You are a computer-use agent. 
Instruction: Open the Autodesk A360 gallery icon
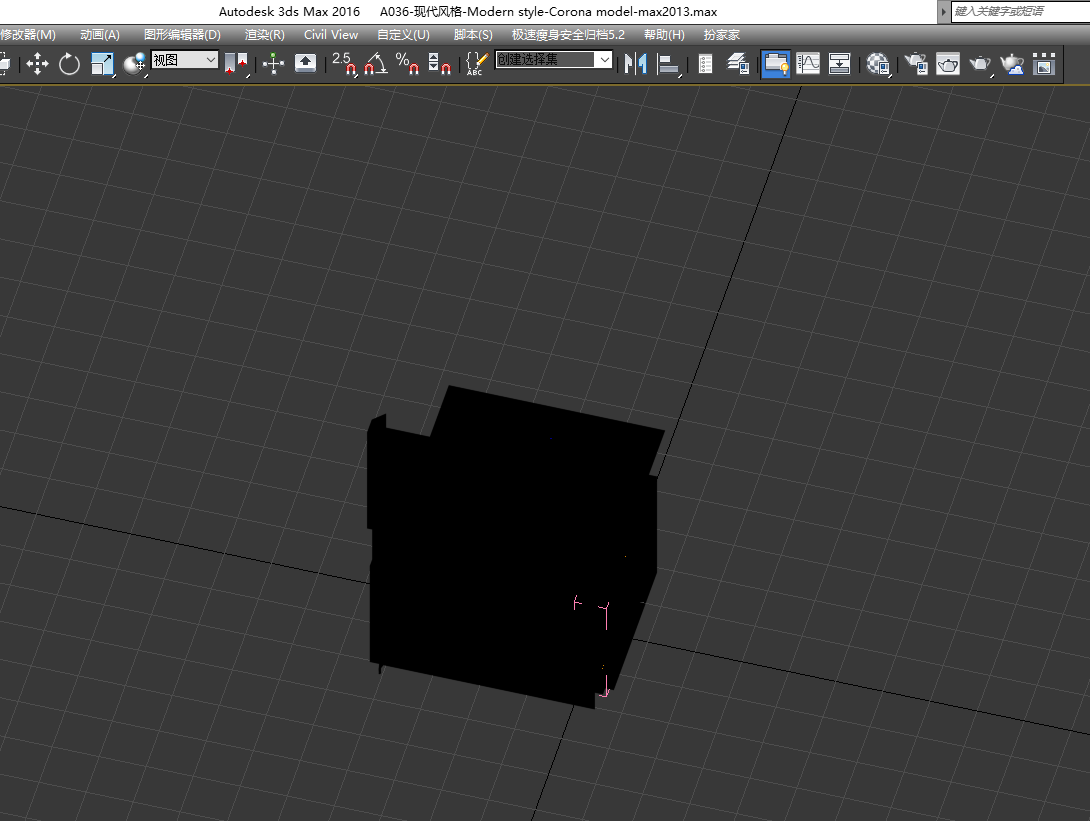click(x=1044, y=64)
